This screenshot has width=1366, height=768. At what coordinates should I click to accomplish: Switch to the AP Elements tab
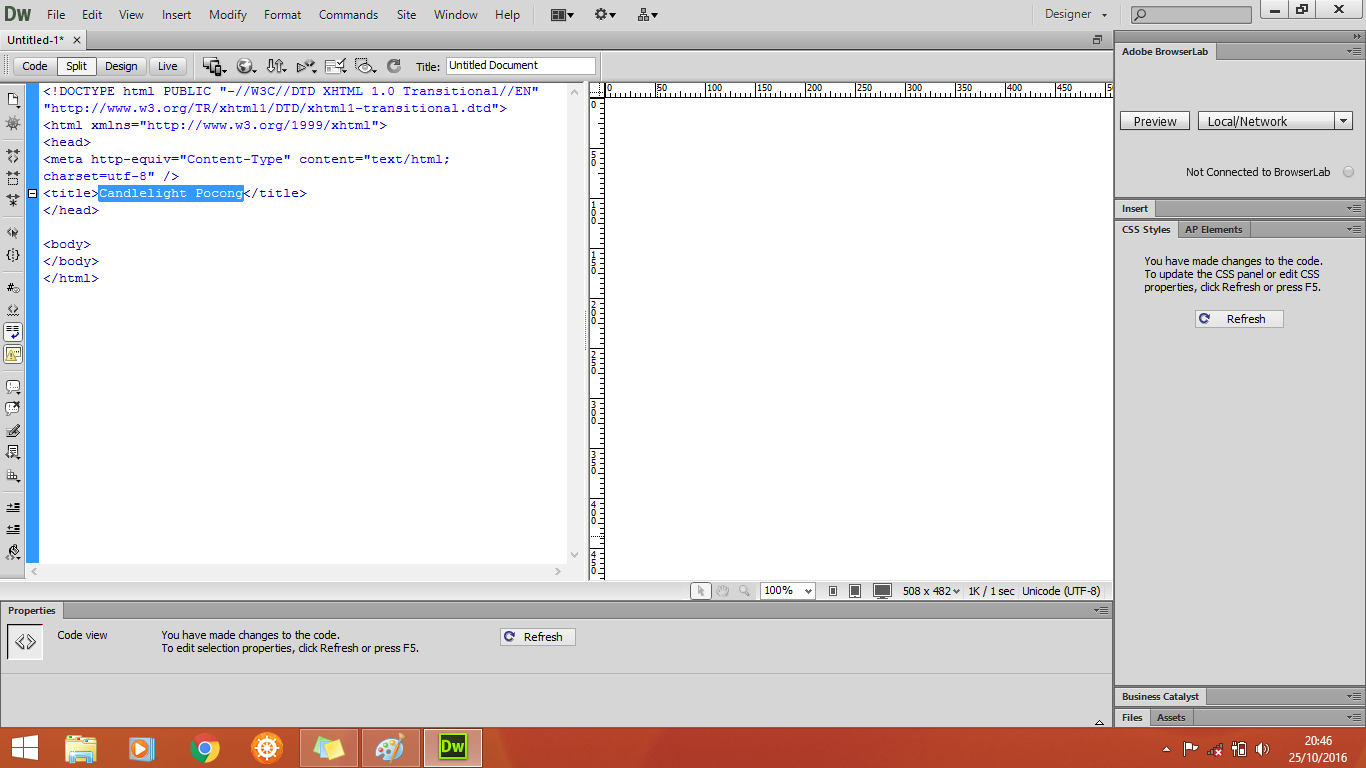tap(1213, 229)
